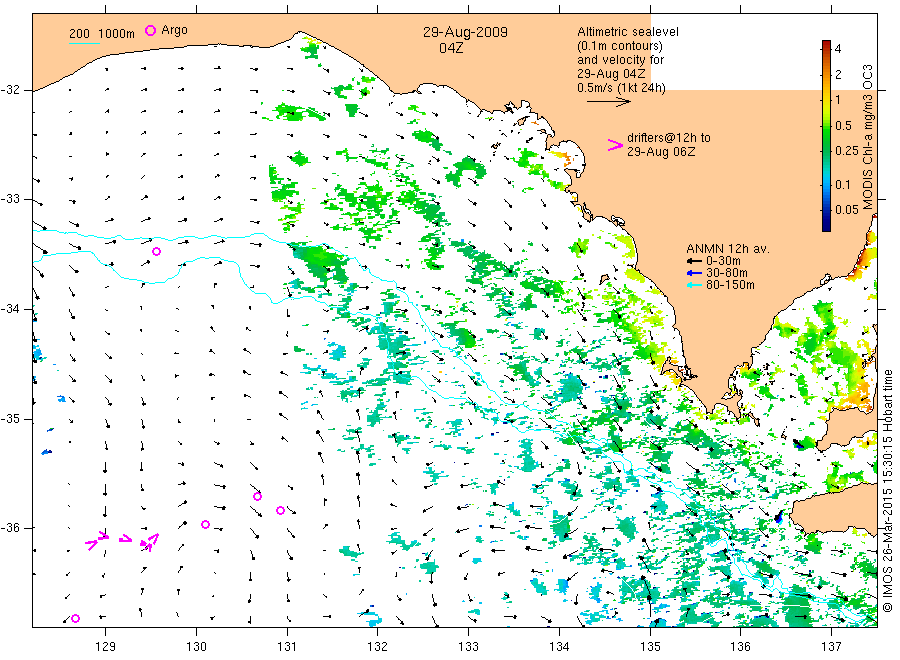
Task: Select the Argo float marker near 130.9E, 35.8S
Action: 280,510
